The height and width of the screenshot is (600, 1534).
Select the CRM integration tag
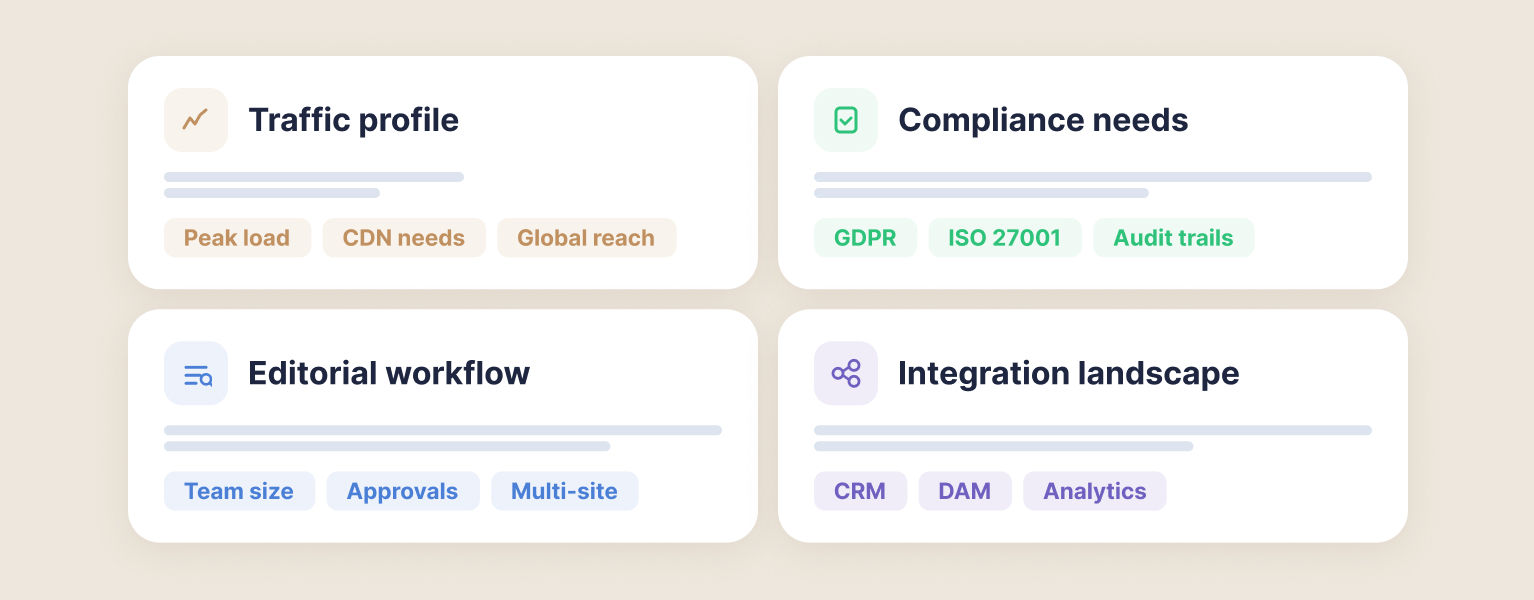point(860,491)
